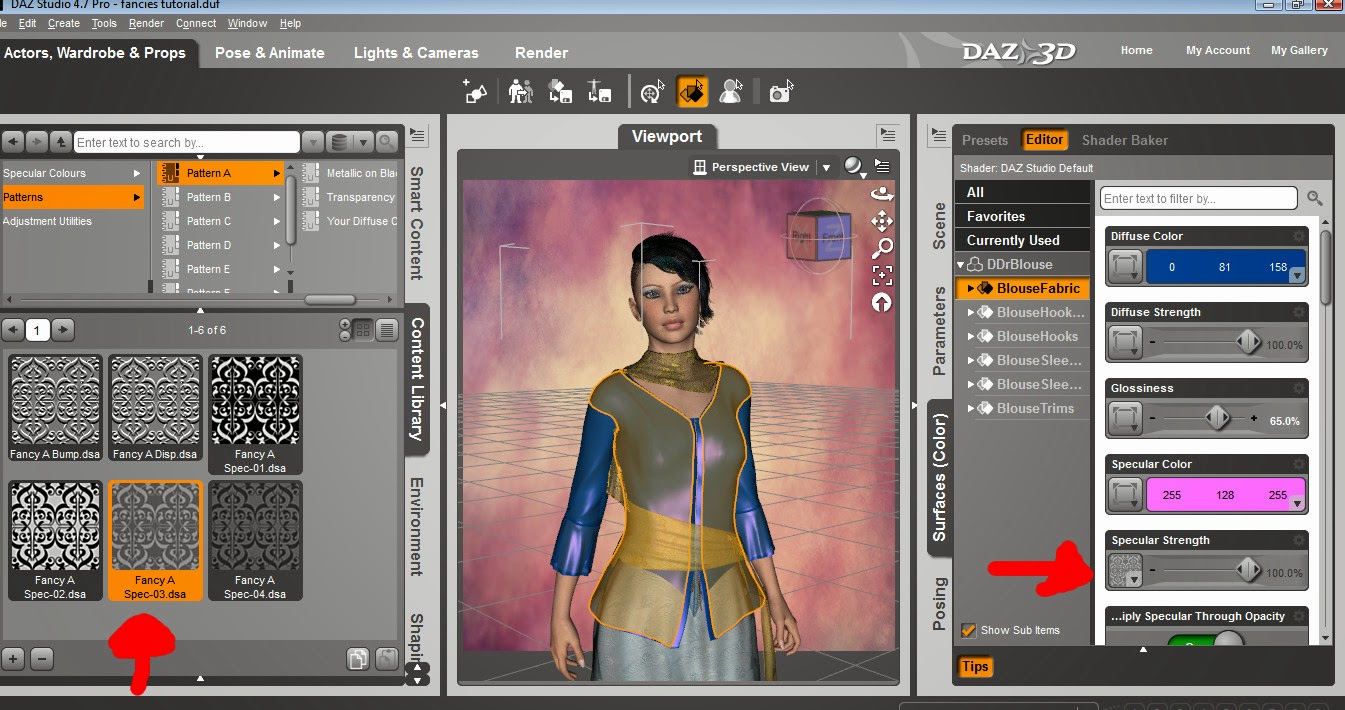The image size is (1345, 710).
Task: Click the viewport frame selection icon
Action: pos(881,275)
